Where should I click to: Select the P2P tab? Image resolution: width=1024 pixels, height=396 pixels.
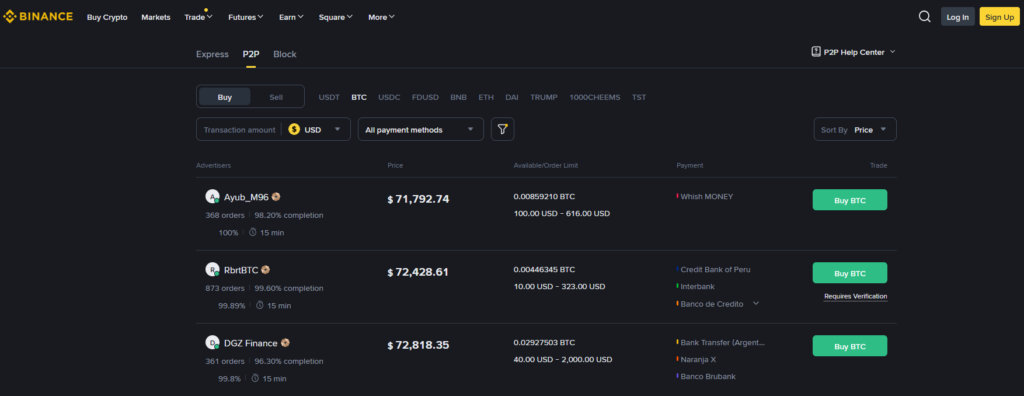pos(251,54)
